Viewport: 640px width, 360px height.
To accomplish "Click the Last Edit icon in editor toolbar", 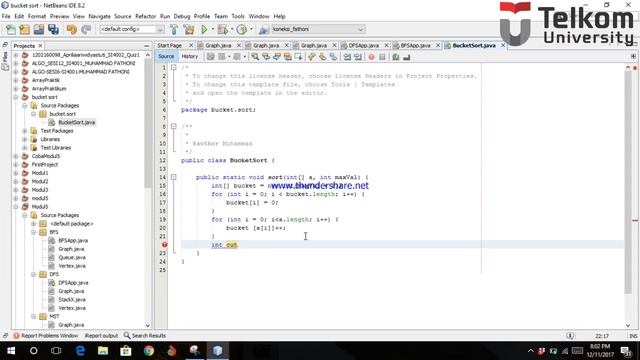I will point(211,57).
